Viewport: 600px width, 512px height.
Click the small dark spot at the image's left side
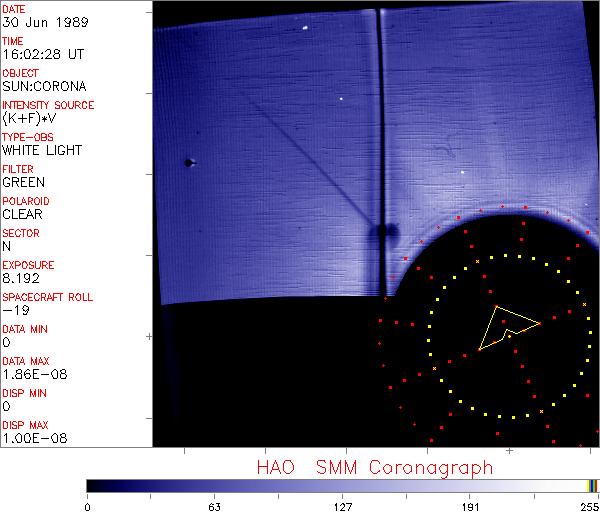pos(187,163)
